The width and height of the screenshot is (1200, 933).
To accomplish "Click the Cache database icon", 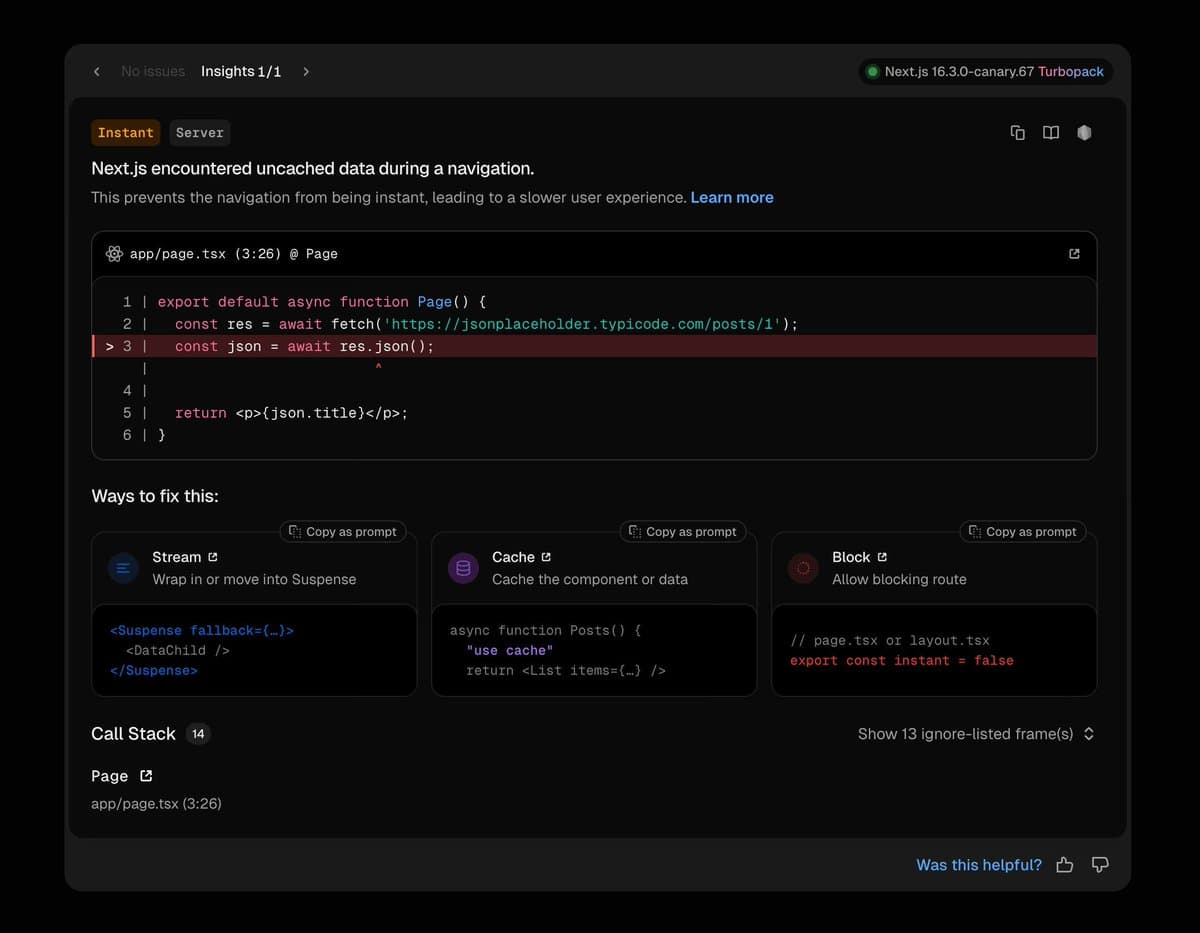I will pyautogui.click(x=463, y=569).
